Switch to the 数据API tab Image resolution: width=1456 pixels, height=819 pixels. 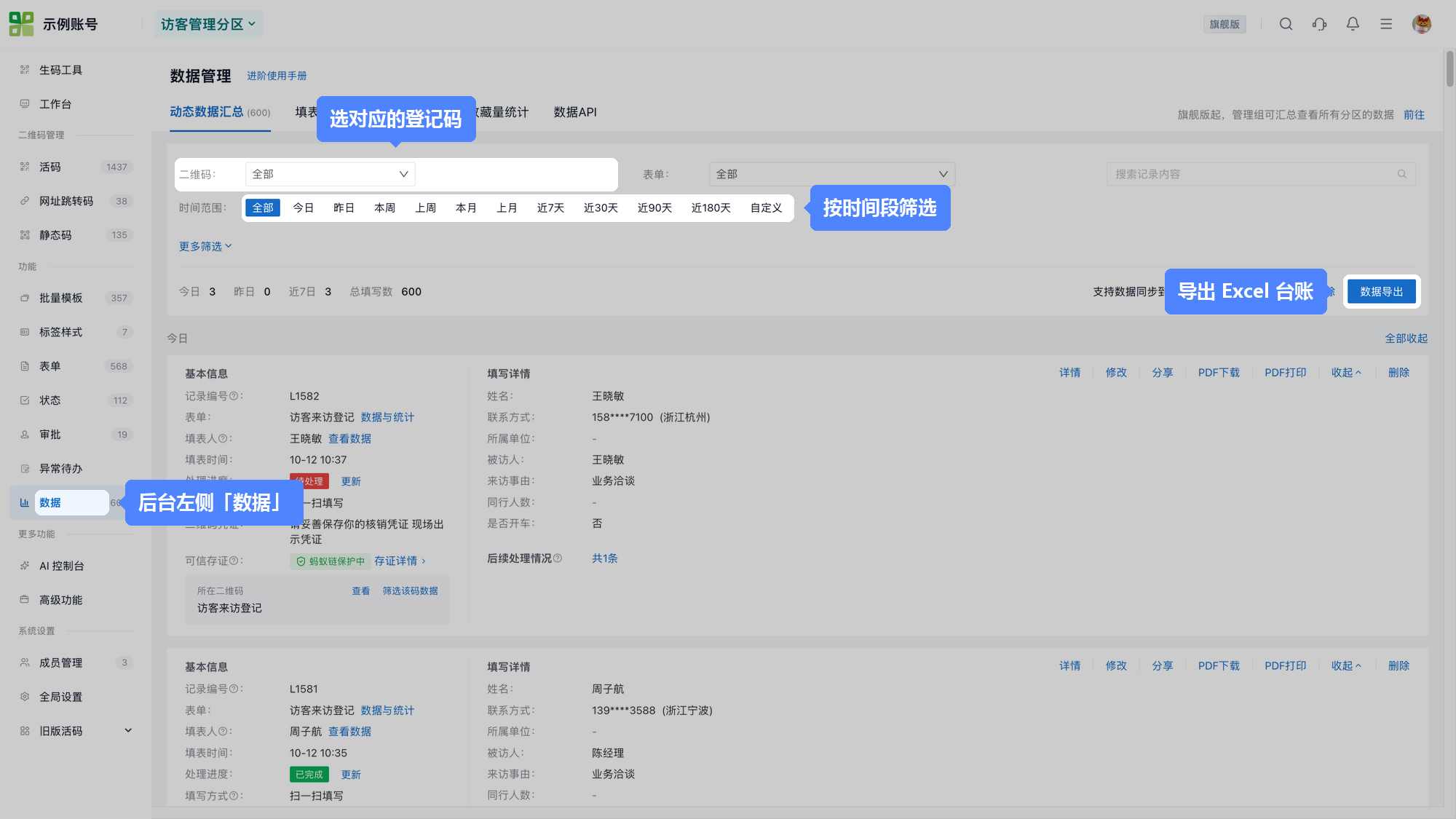pyautogui.click(x=575, y=112)
